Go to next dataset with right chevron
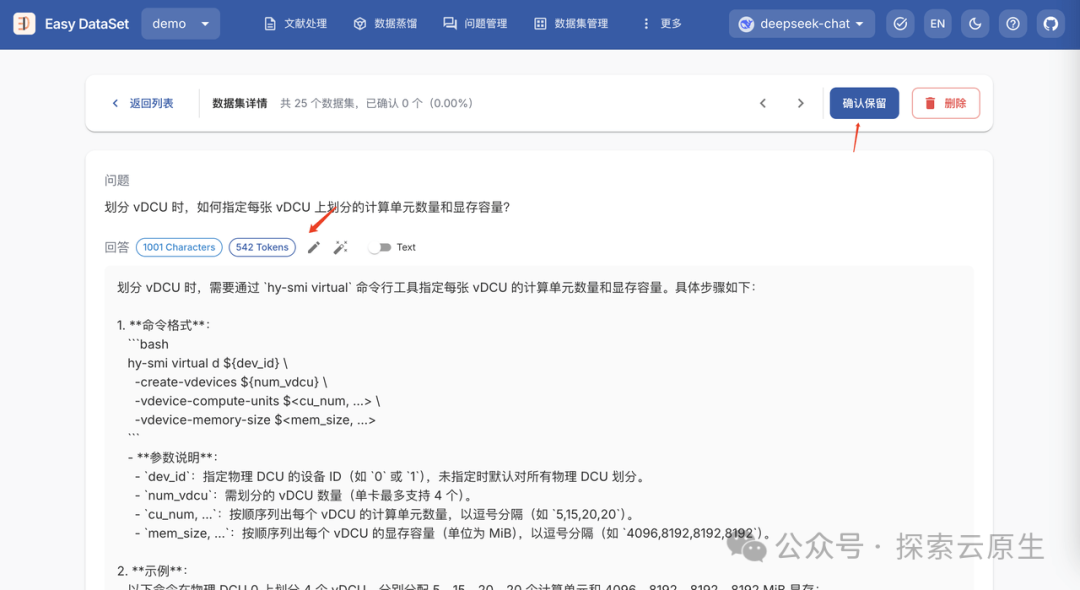 click(800, 103)
